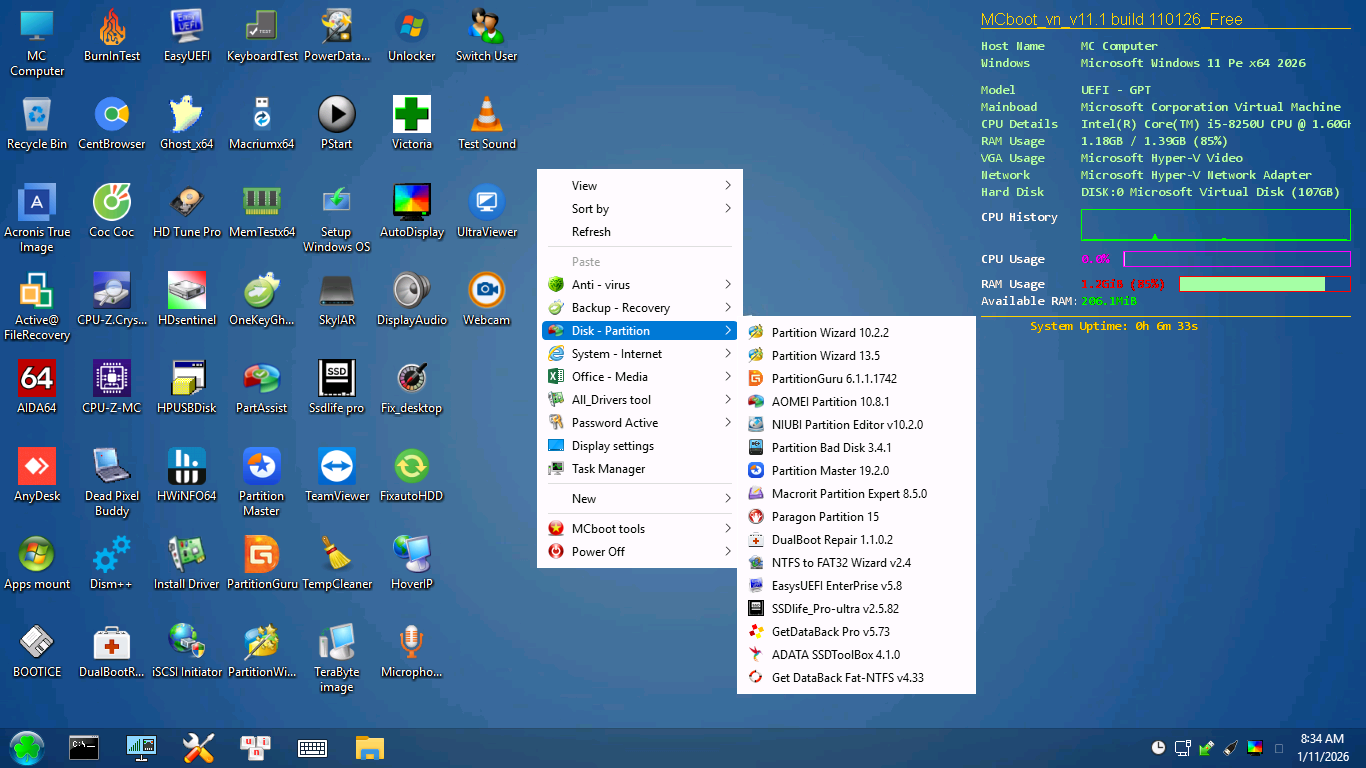Open the display color tray icon
The height and width of the screenshot is (768, 1366).
[x=1254, y=747]
